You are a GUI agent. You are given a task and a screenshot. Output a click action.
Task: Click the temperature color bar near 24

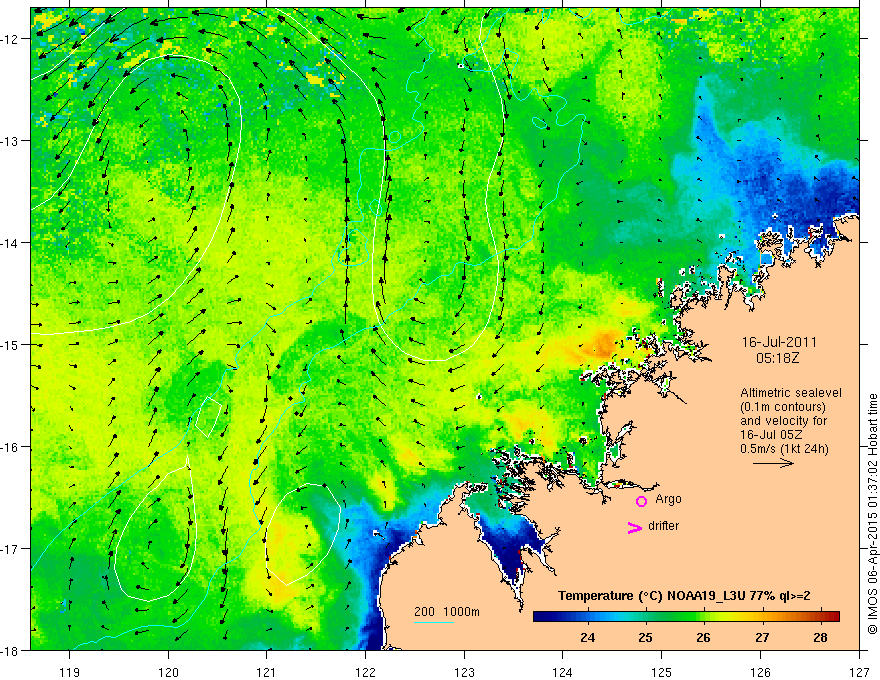pyautogui.click(x=588, y=617)
